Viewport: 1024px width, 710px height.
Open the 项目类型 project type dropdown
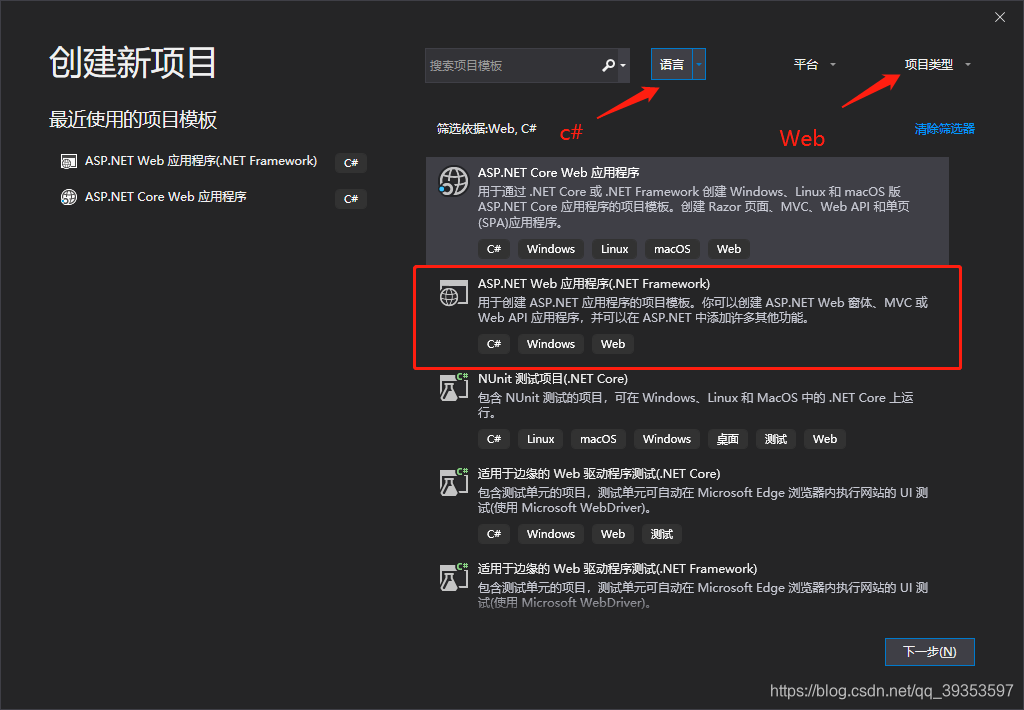click(x=937, y=65)
